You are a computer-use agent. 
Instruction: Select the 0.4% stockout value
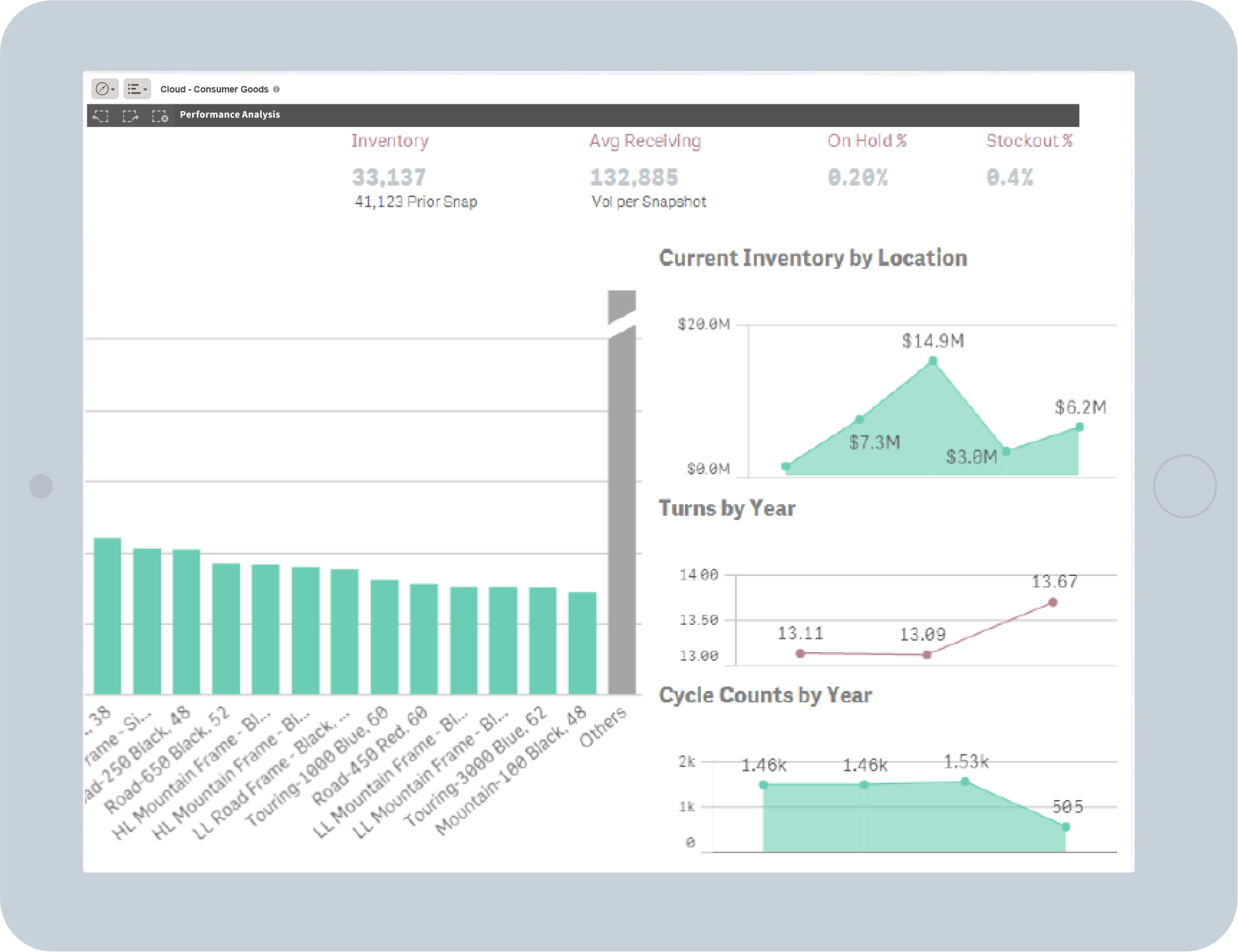1009,176
